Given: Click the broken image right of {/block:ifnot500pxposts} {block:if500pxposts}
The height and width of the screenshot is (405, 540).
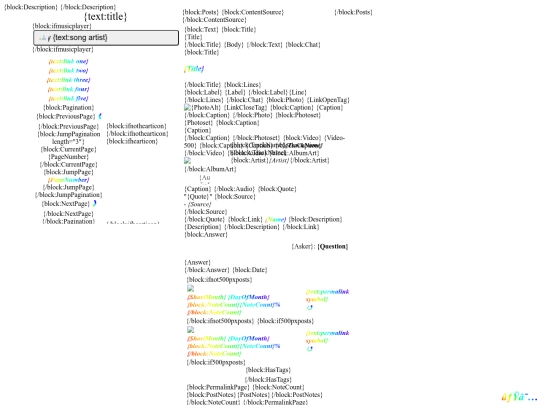Looking at the screenshot, I should click(x=190, y=330).
